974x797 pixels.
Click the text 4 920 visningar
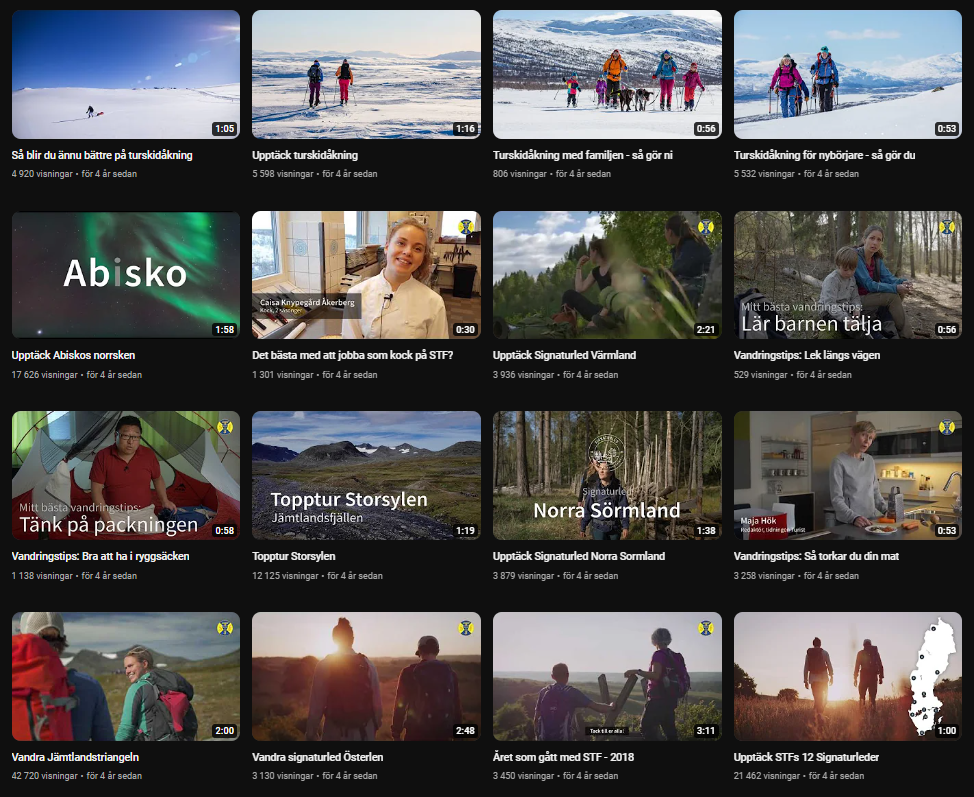point(42,174)
